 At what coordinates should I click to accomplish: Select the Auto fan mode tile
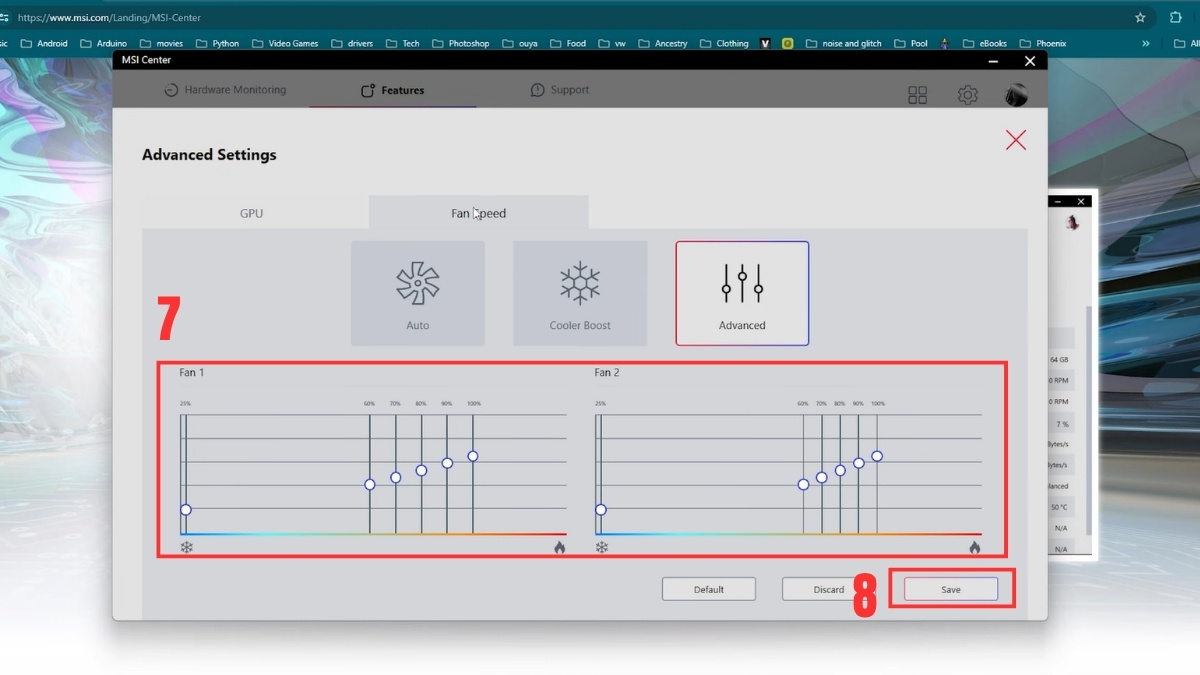418,293
